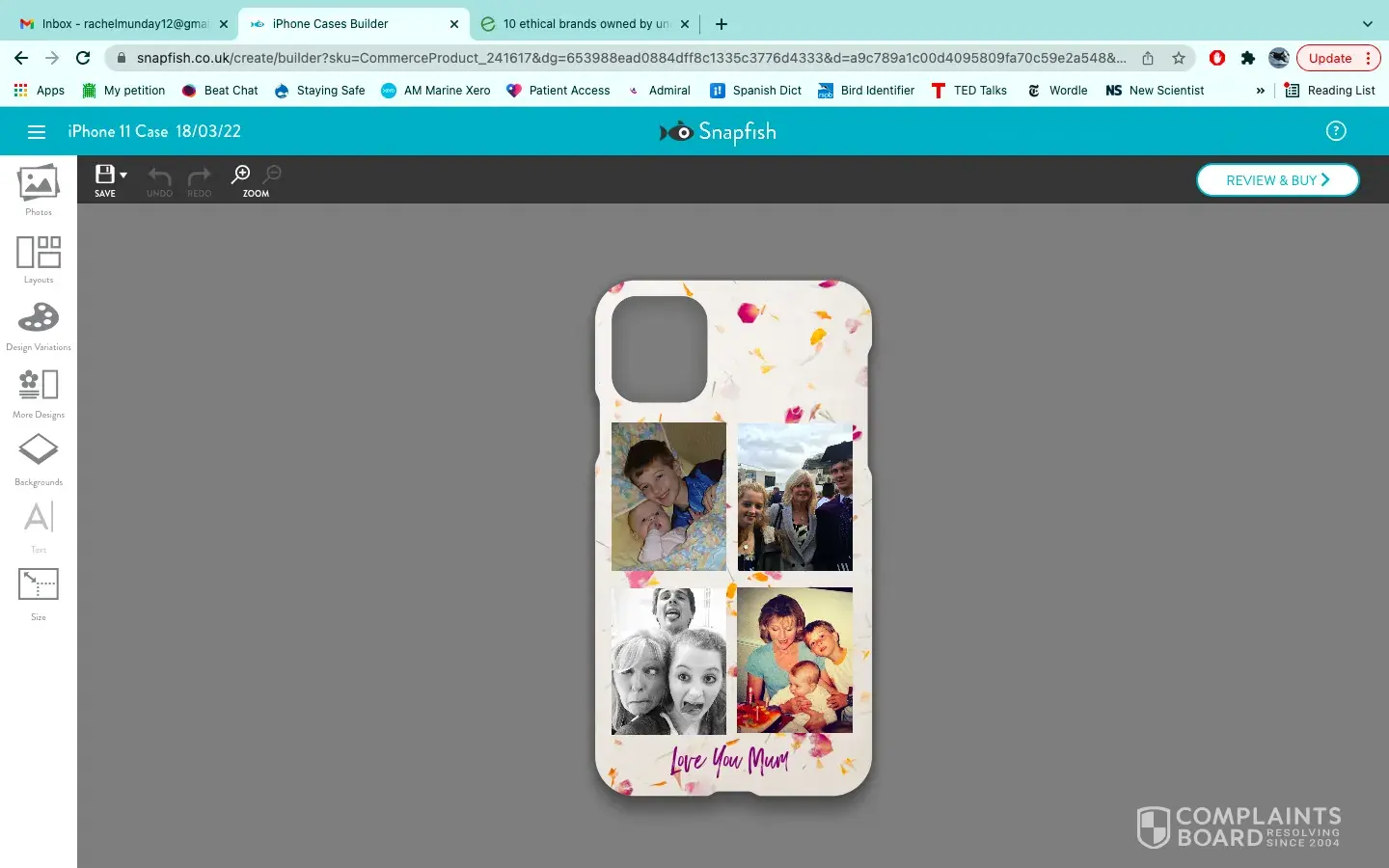Viewport: 1389px width, 868px height.
Task: Select the black and white selfie photo
Action: [668, 661]
